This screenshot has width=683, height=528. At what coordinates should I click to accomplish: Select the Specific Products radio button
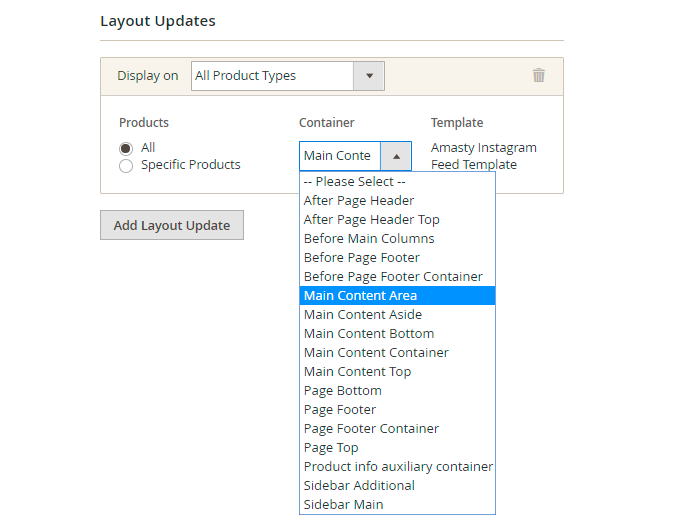coord(126,166)
